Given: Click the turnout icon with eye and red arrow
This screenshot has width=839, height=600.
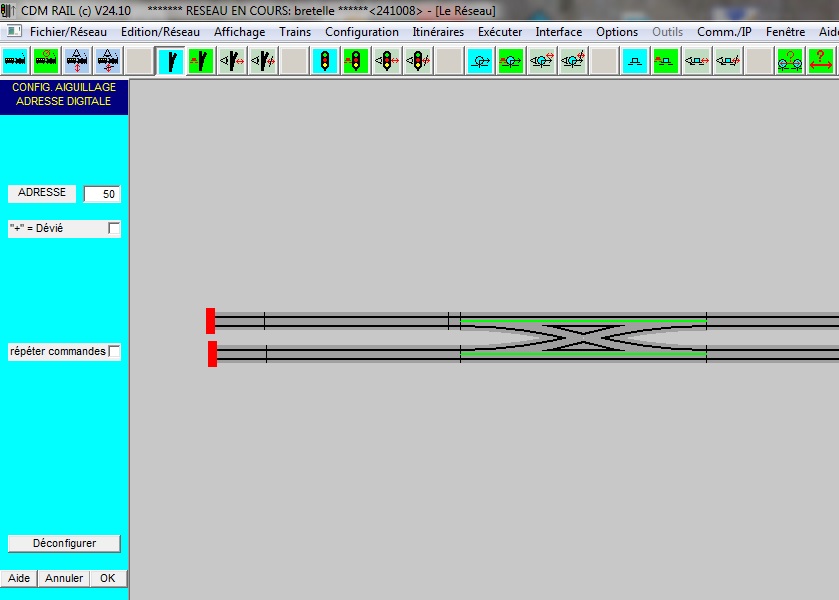Looking at the screenshot, I should 232,60.
